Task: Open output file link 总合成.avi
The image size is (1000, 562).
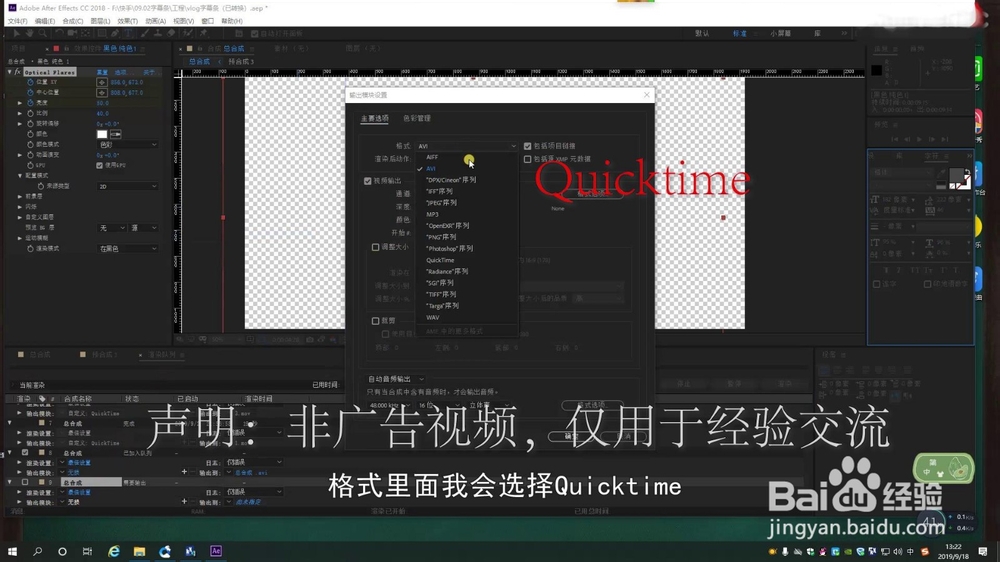Action: click(x=251, y=473)
